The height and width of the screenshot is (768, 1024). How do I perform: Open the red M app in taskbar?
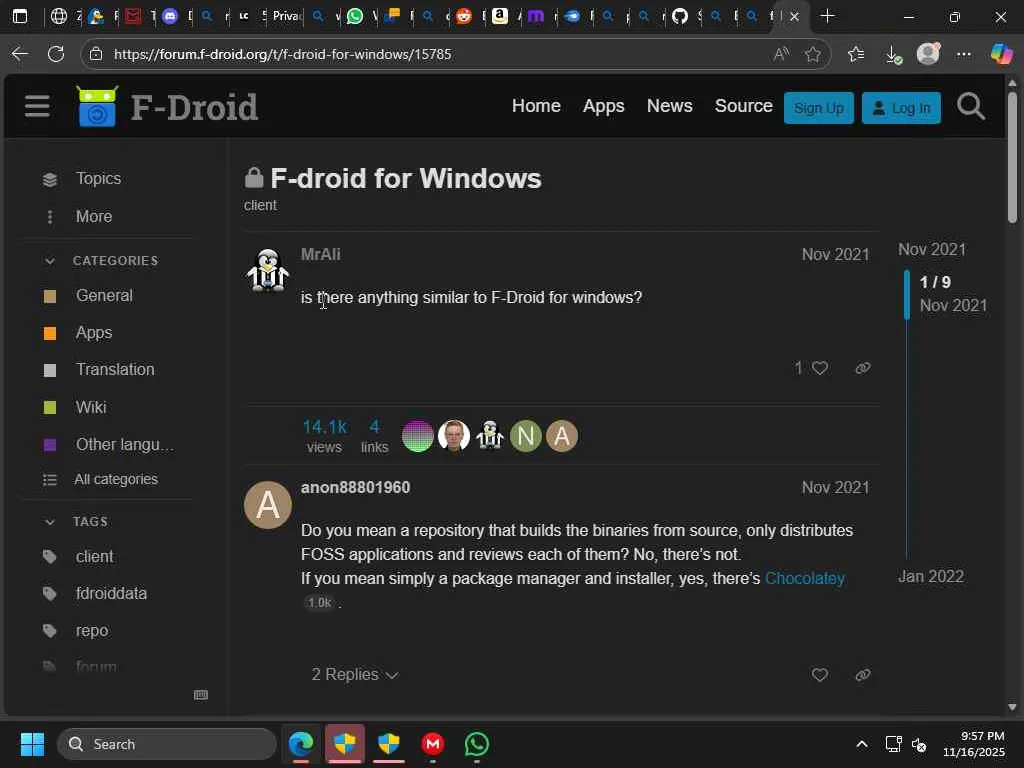(432, 744)
